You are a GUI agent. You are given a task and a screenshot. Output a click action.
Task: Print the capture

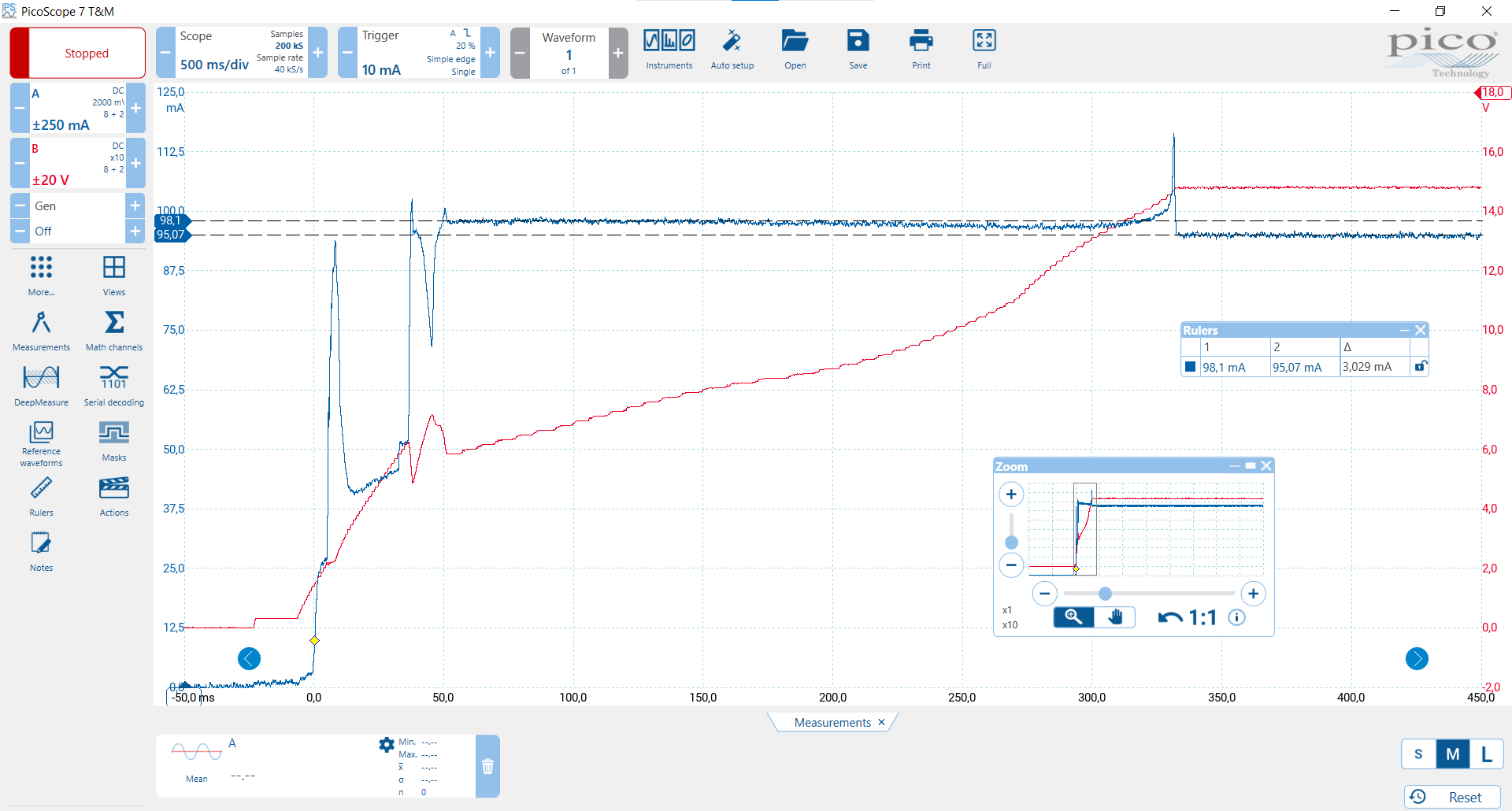click(921, 49)
